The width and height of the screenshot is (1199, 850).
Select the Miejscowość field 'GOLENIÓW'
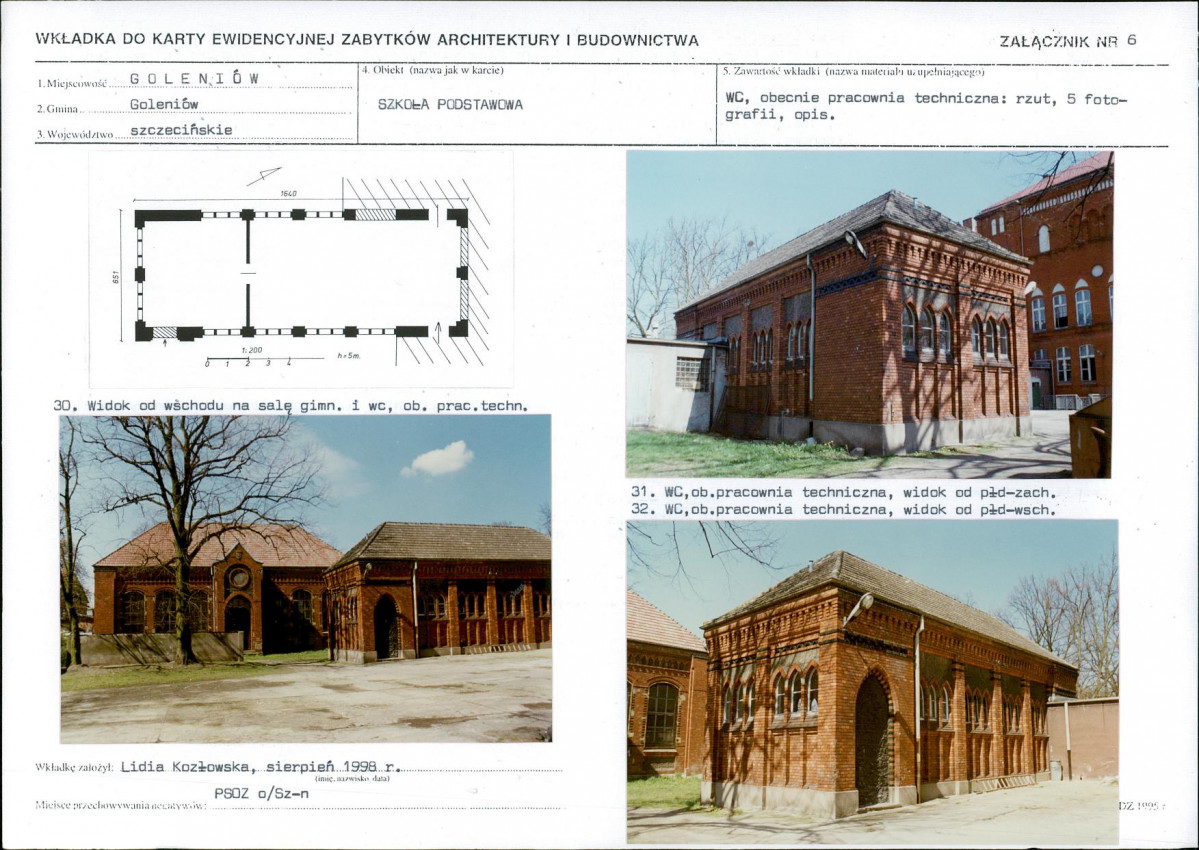[x=195, y=79]
